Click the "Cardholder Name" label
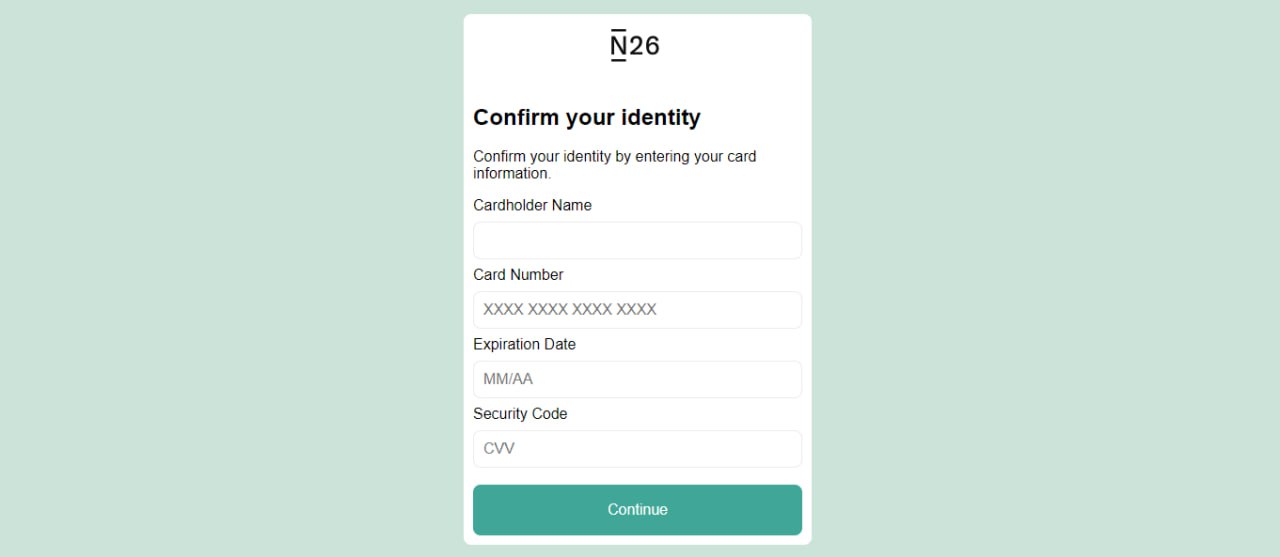Screen dimensions: 1280x557 pyautogui.click(x=532, y=205)
